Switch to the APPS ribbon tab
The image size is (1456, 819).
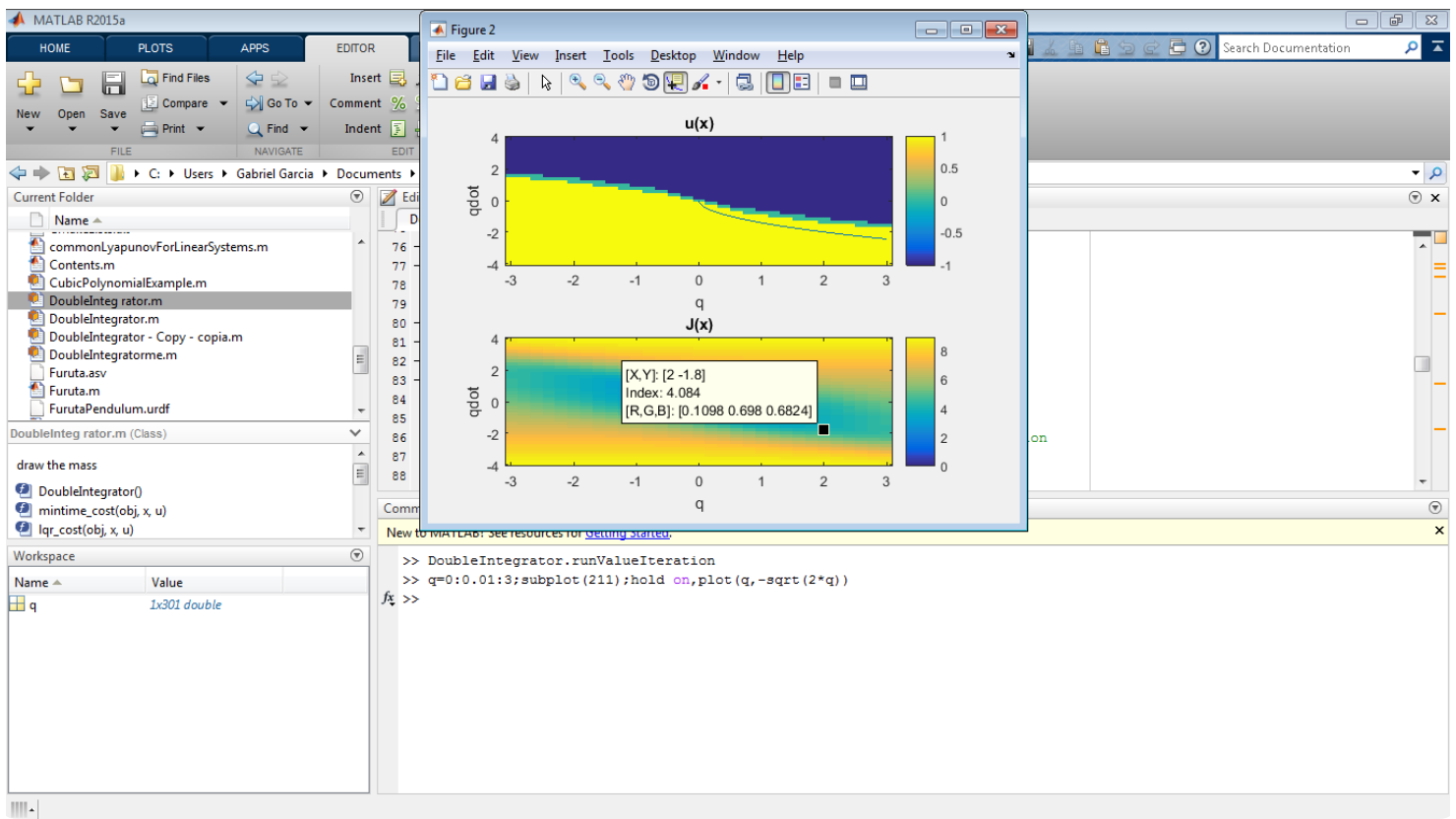[255, 48]
